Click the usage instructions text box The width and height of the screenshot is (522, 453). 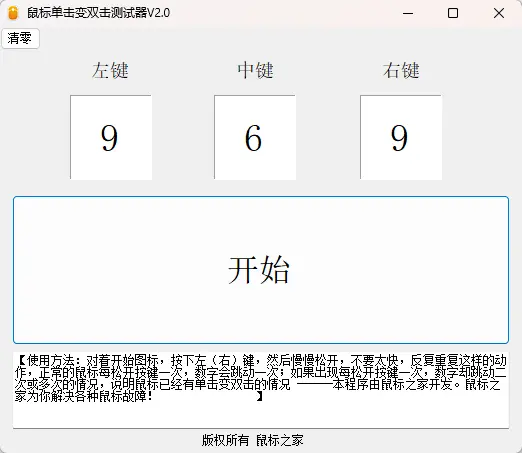coord(261,390)
